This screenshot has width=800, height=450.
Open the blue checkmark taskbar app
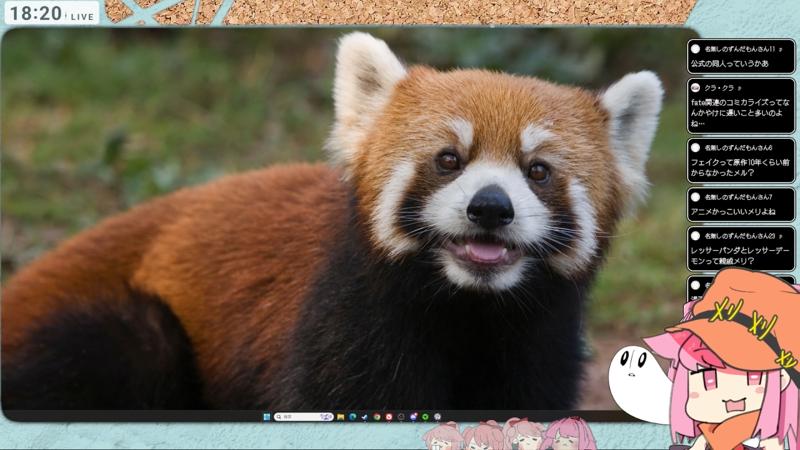point(364,417)
